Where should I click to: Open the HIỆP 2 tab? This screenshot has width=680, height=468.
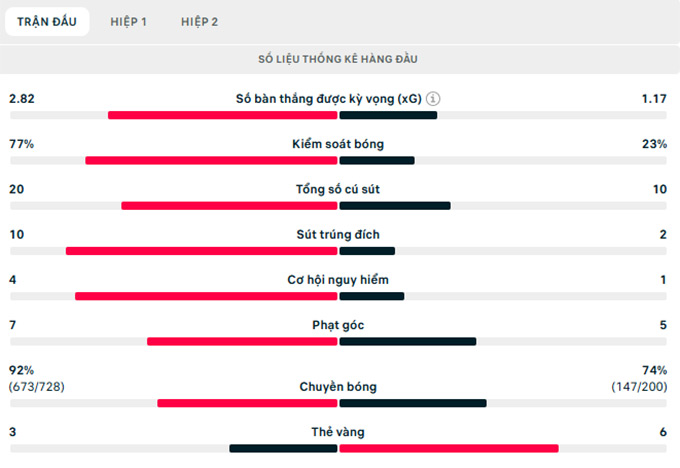pos(200,21)
